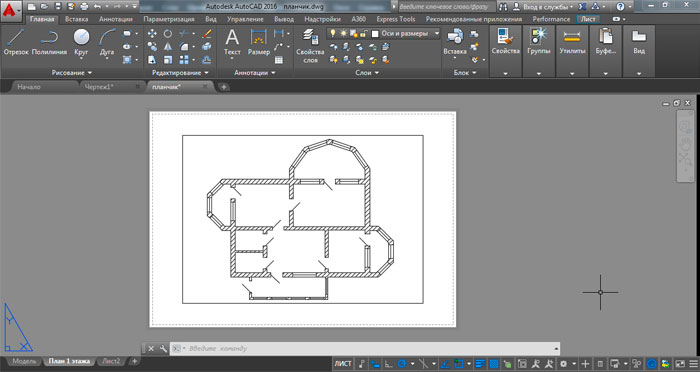Toggle ЛИСТ paper space button in status bar
The width and height of the screenshot is (700, 372).
(x=342, y=364)
